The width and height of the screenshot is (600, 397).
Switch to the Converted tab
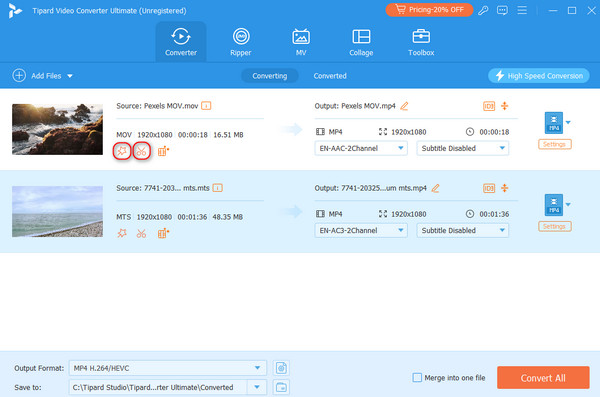[330, 76]
